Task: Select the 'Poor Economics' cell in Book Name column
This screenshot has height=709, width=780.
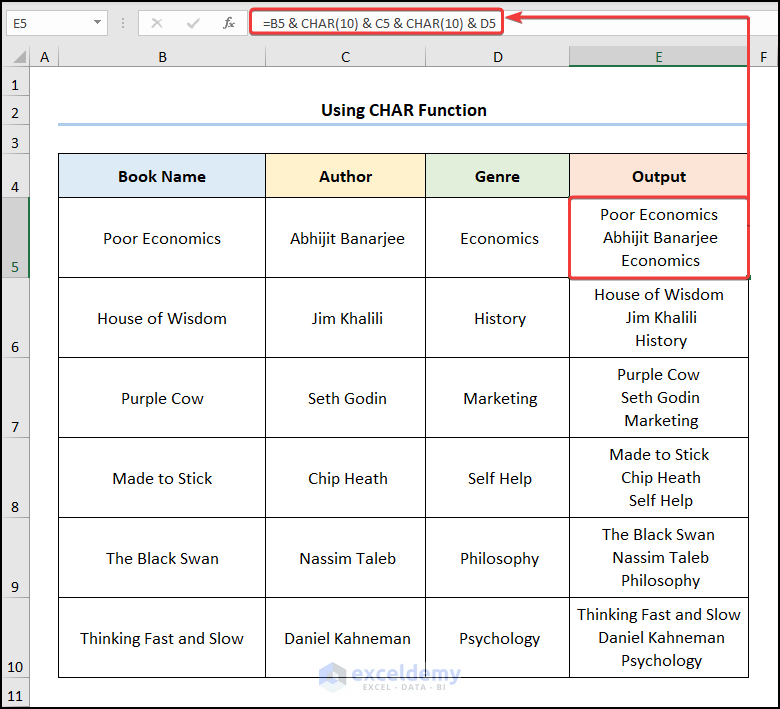Action: [x=162, y=238]
